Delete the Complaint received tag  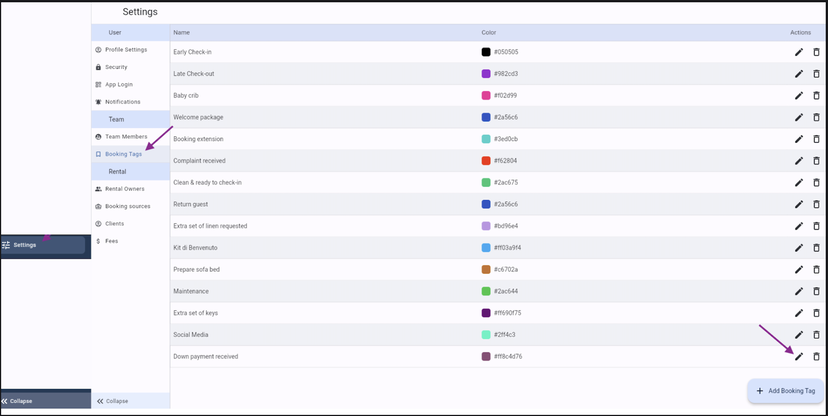tap(816, 160)
